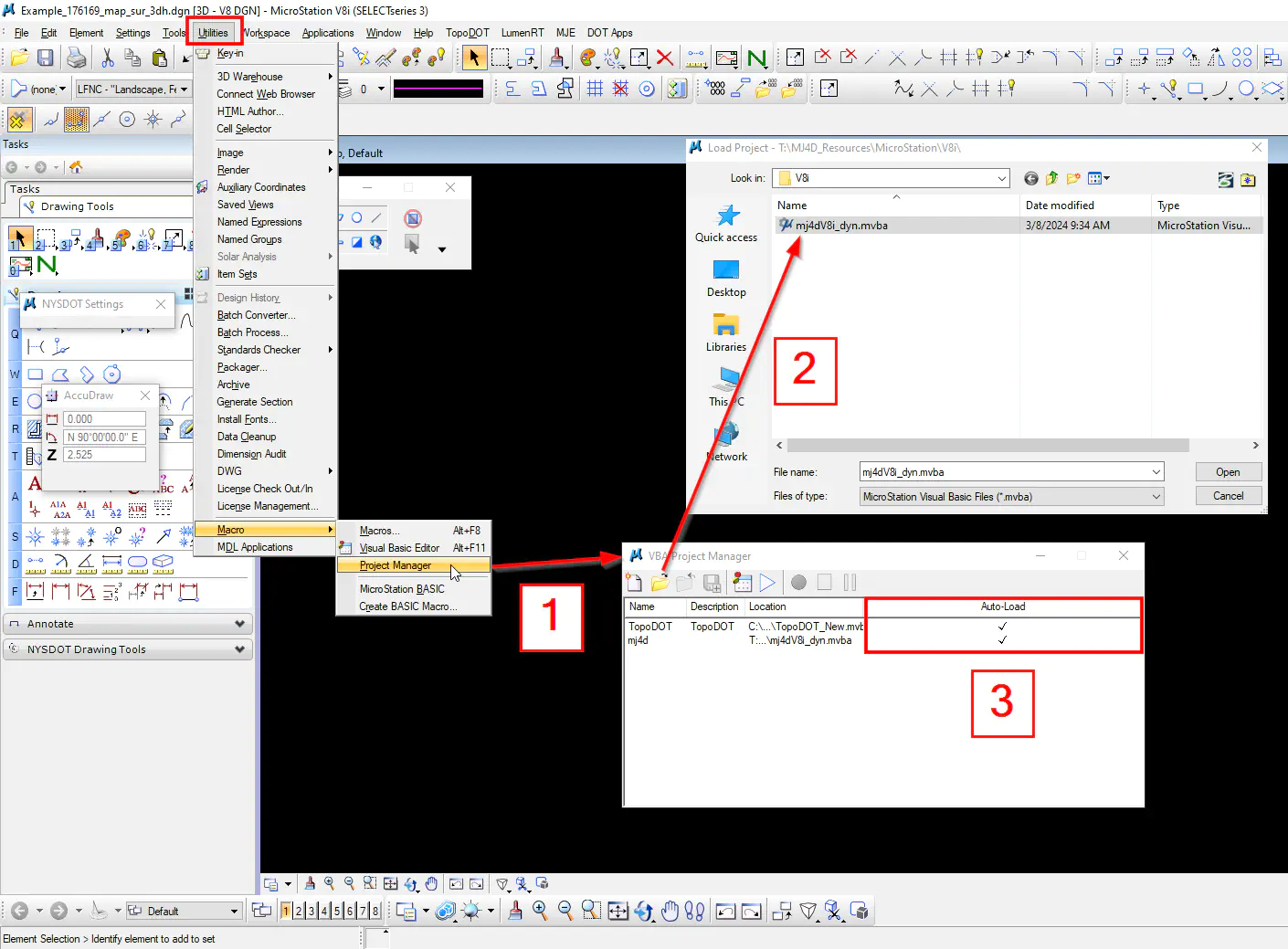Viewport: 1288px width, 949px height.
Task: Click the Update View brush icon in bottom toolbar
Action: pyautogui.click(x=515, y=911)
